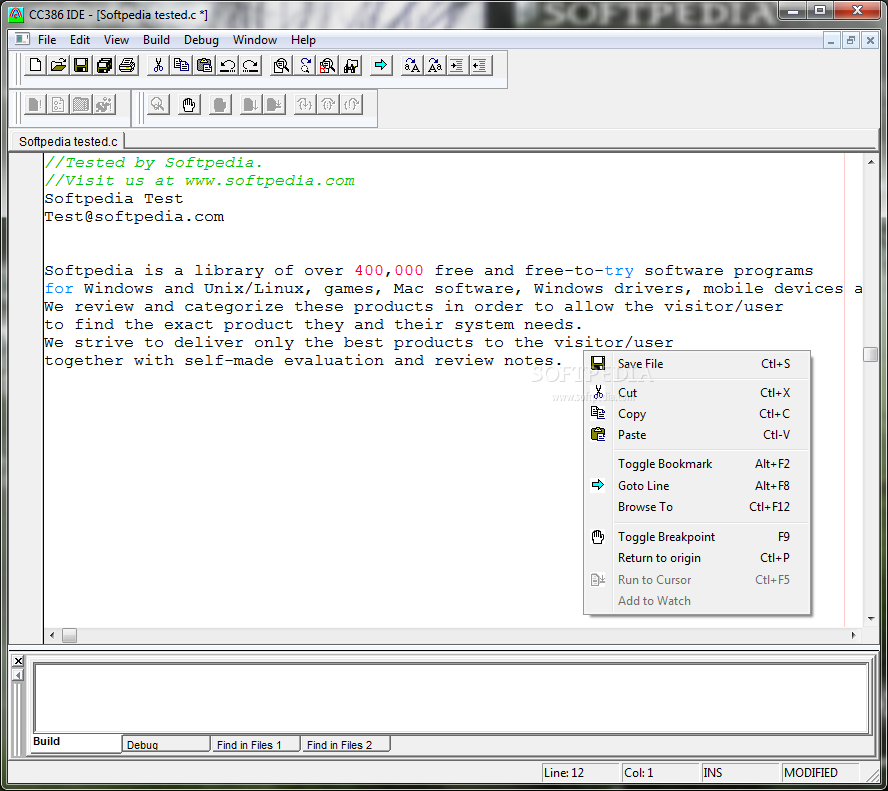
Task: Click the Indent selection toolbar icon
Action: [x=458, y=66]
